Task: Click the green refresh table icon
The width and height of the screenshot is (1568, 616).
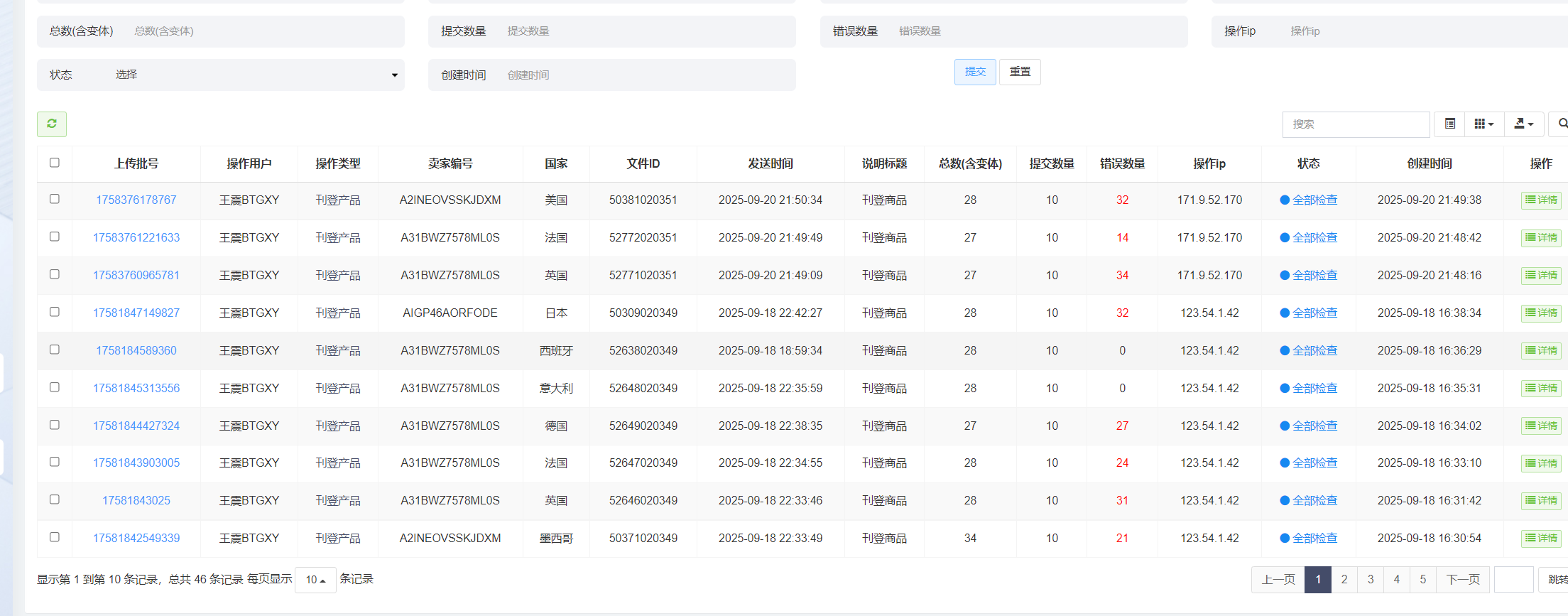Action: [52, 124]
